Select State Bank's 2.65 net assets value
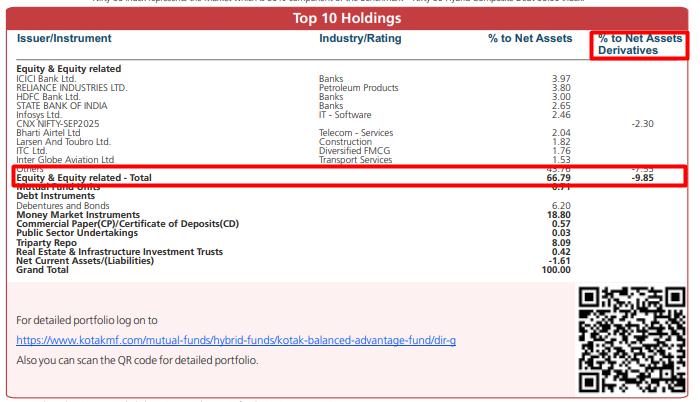700x402 pixels. (561, 105)
